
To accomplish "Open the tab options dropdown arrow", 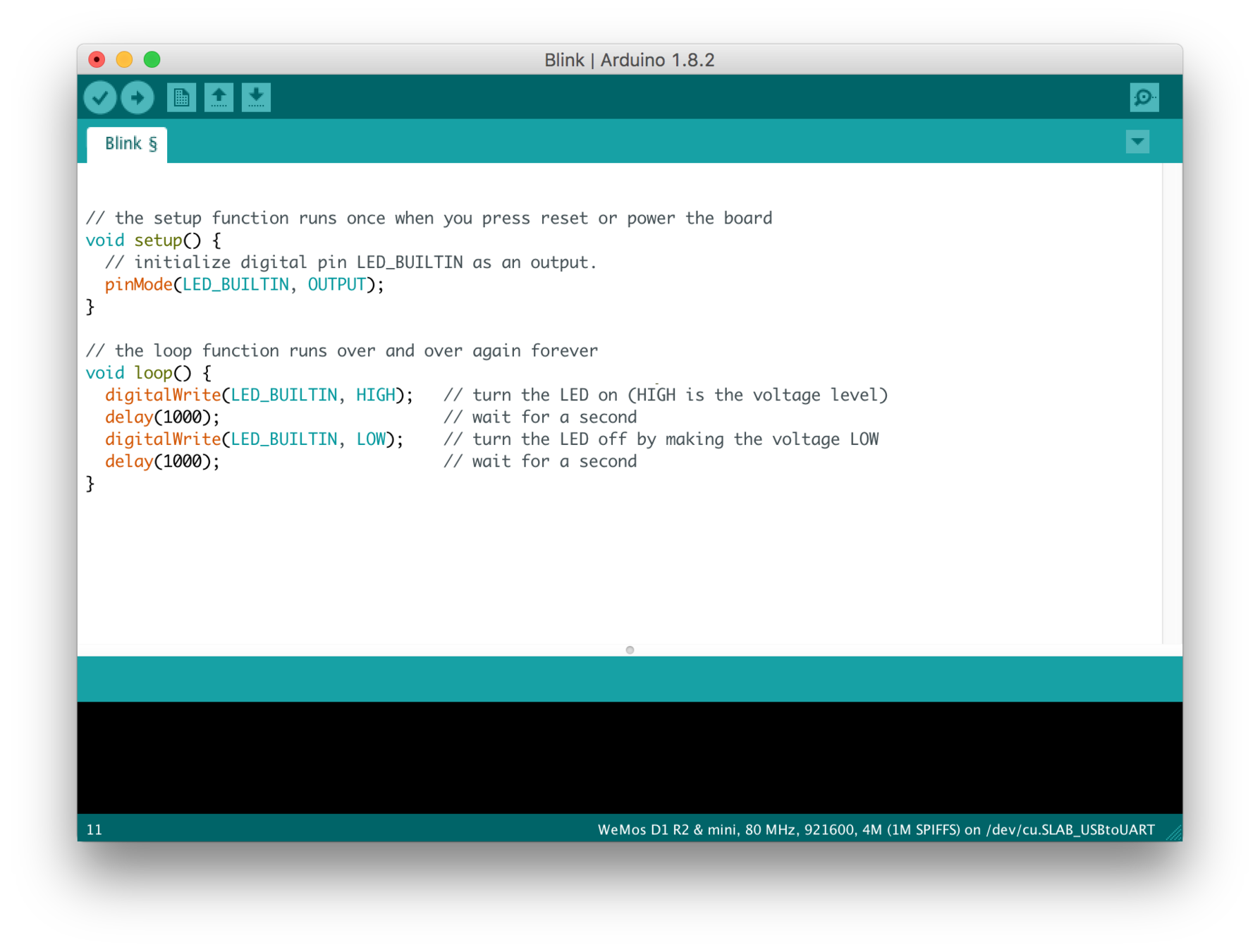I will pyautogui.click(x=1137, y=142).
